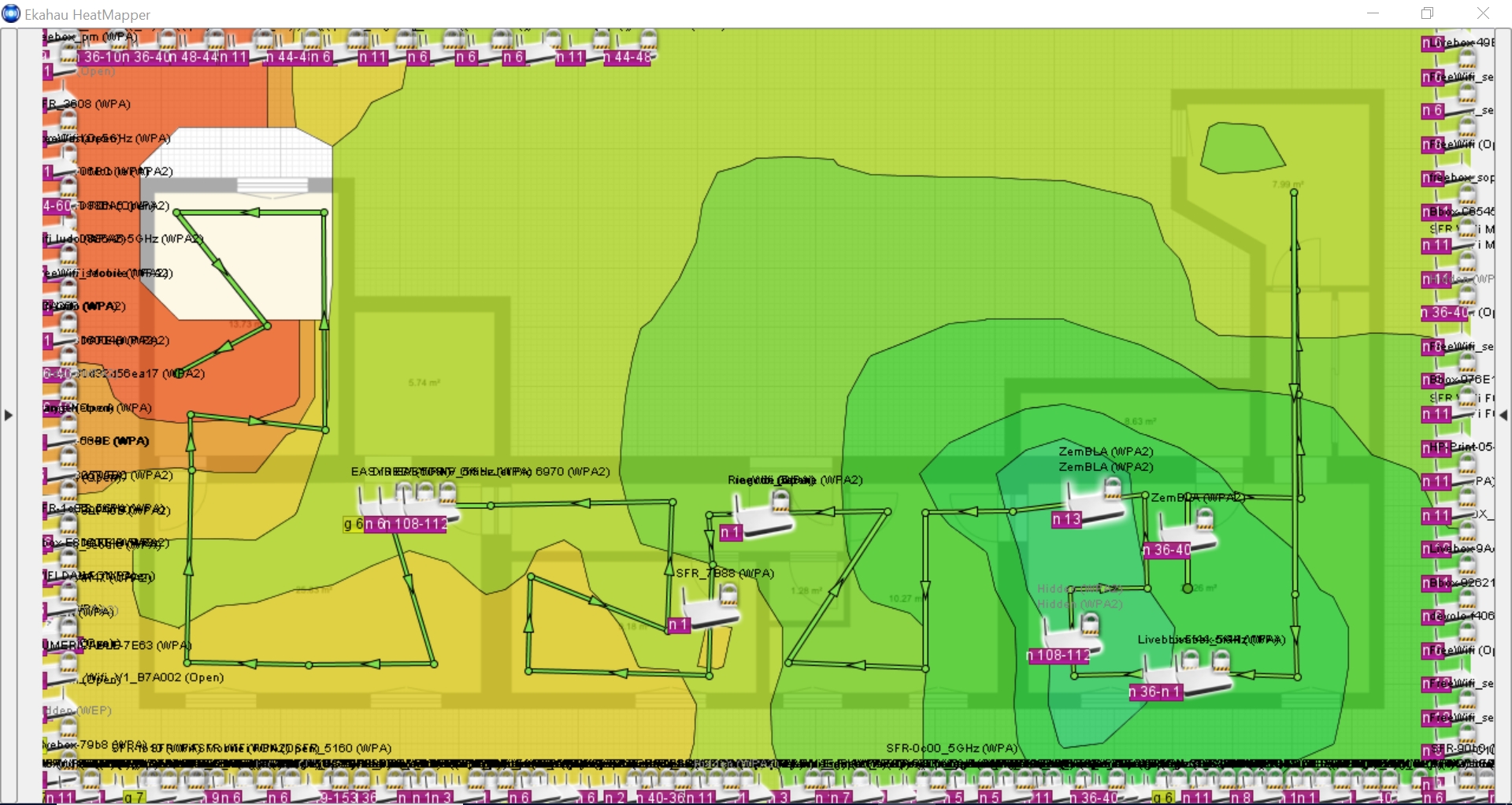
Task: Click the 'n 36-n 1' Livebox channel label
Action: click(x=1156, y=692)
